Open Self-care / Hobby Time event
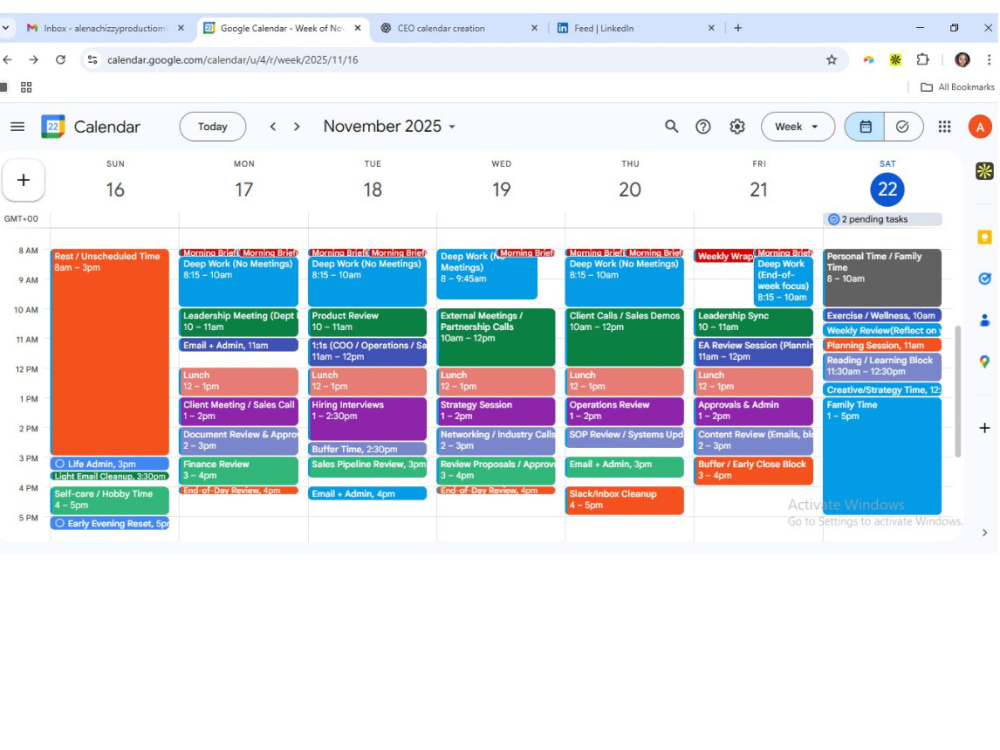Viewport: 1000px width, 750px height. [110, 501]
